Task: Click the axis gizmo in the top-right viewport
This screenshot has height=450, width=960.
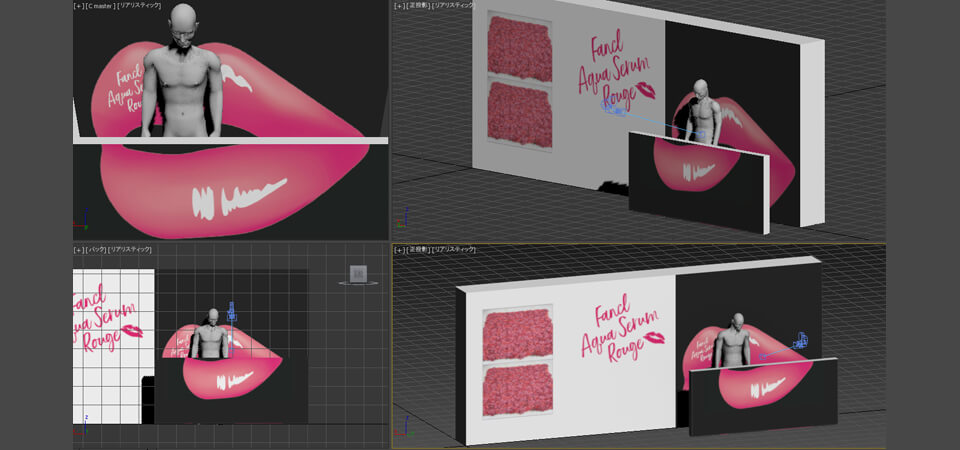Action: (x=402, y=218)
